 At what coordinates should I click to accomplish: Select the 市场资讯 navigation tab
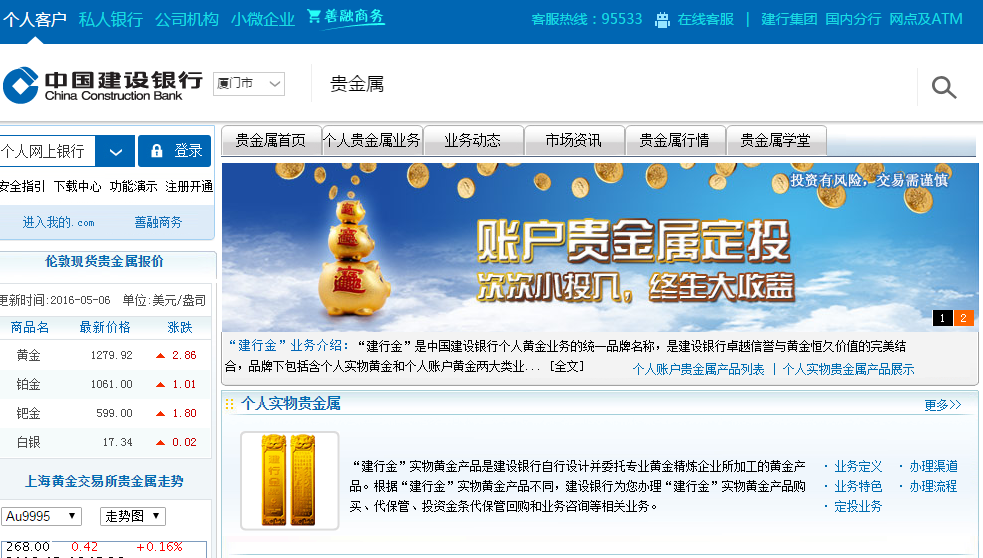(574, 140)
